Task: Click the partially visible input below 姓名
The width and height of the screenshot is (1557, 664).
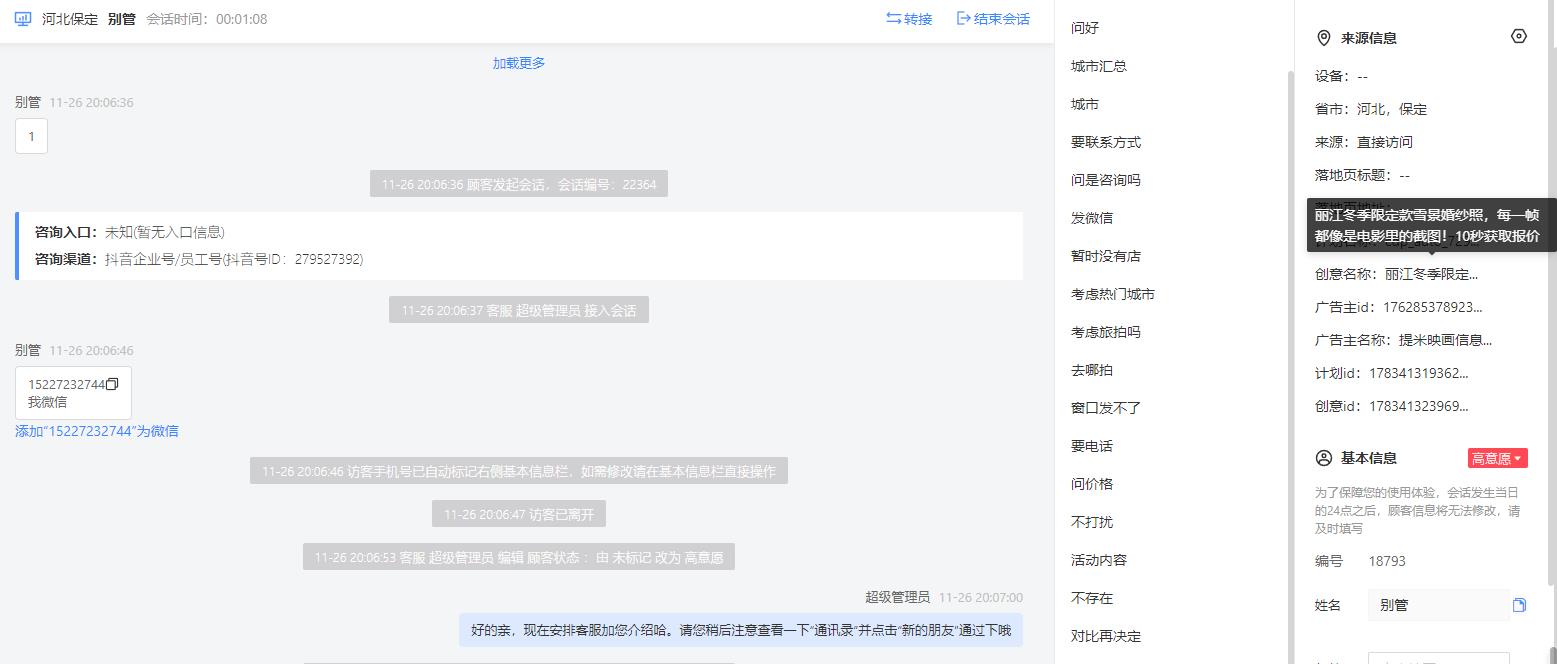Action: point(1438,658)
